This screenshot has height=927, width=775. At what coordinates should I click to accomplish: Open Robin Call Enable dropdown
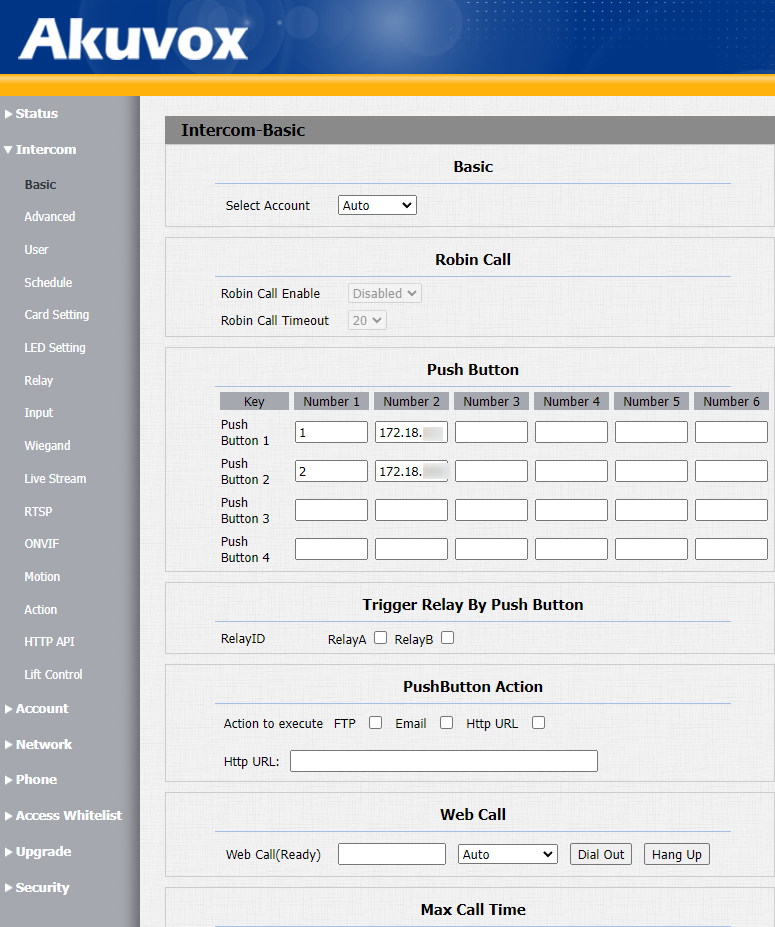click(384, 293)
